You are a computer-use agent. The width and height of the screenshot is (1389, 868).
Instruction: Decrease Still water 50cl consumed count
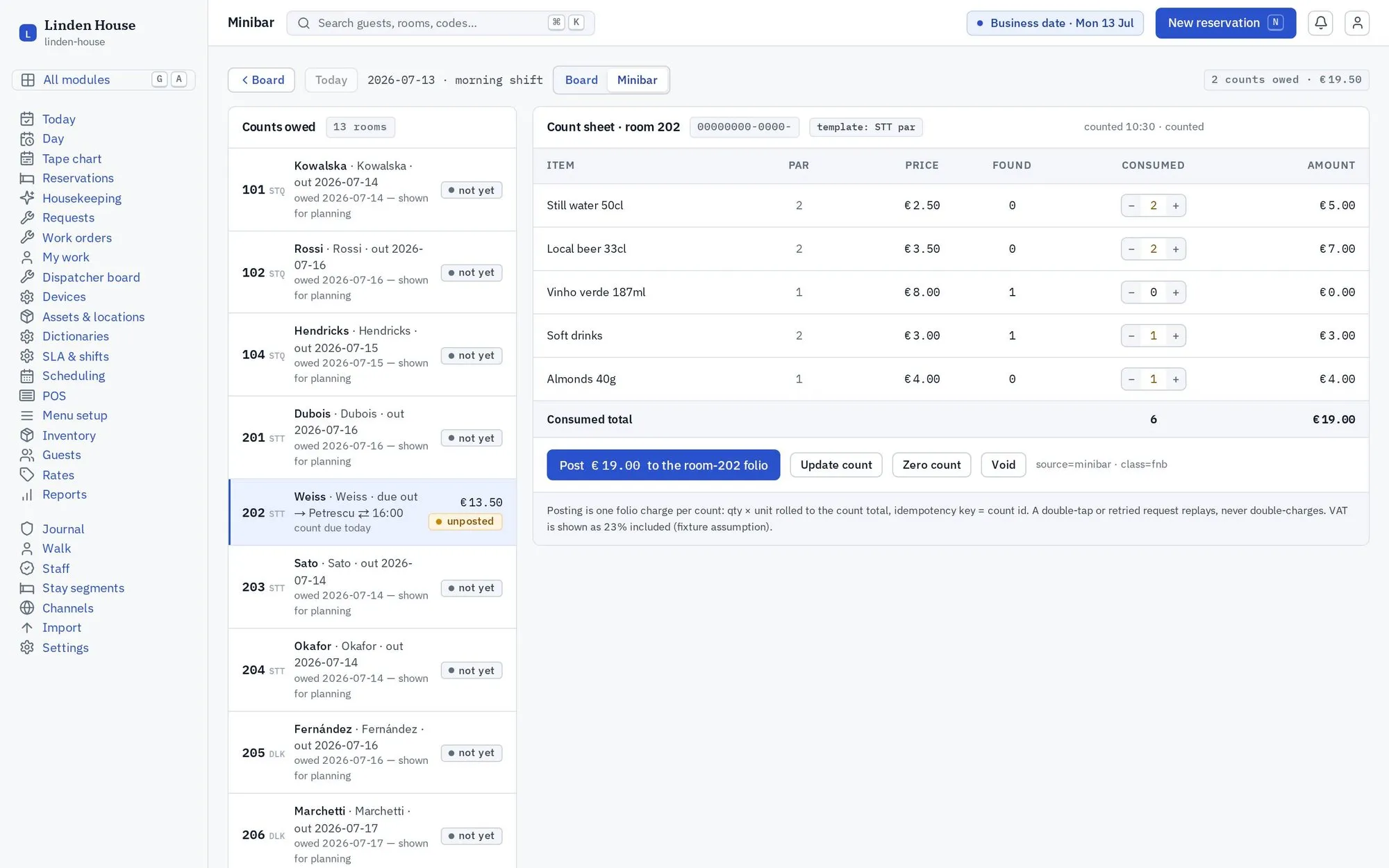[1131, 206]
